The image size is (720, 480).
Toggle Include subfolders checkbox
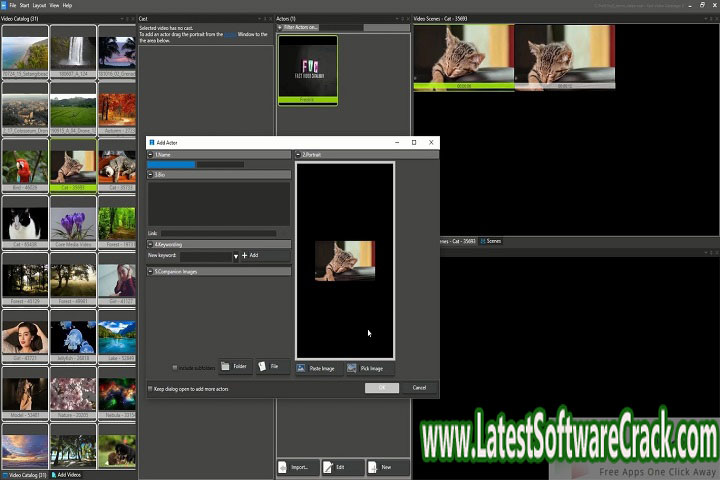point(175,368)
